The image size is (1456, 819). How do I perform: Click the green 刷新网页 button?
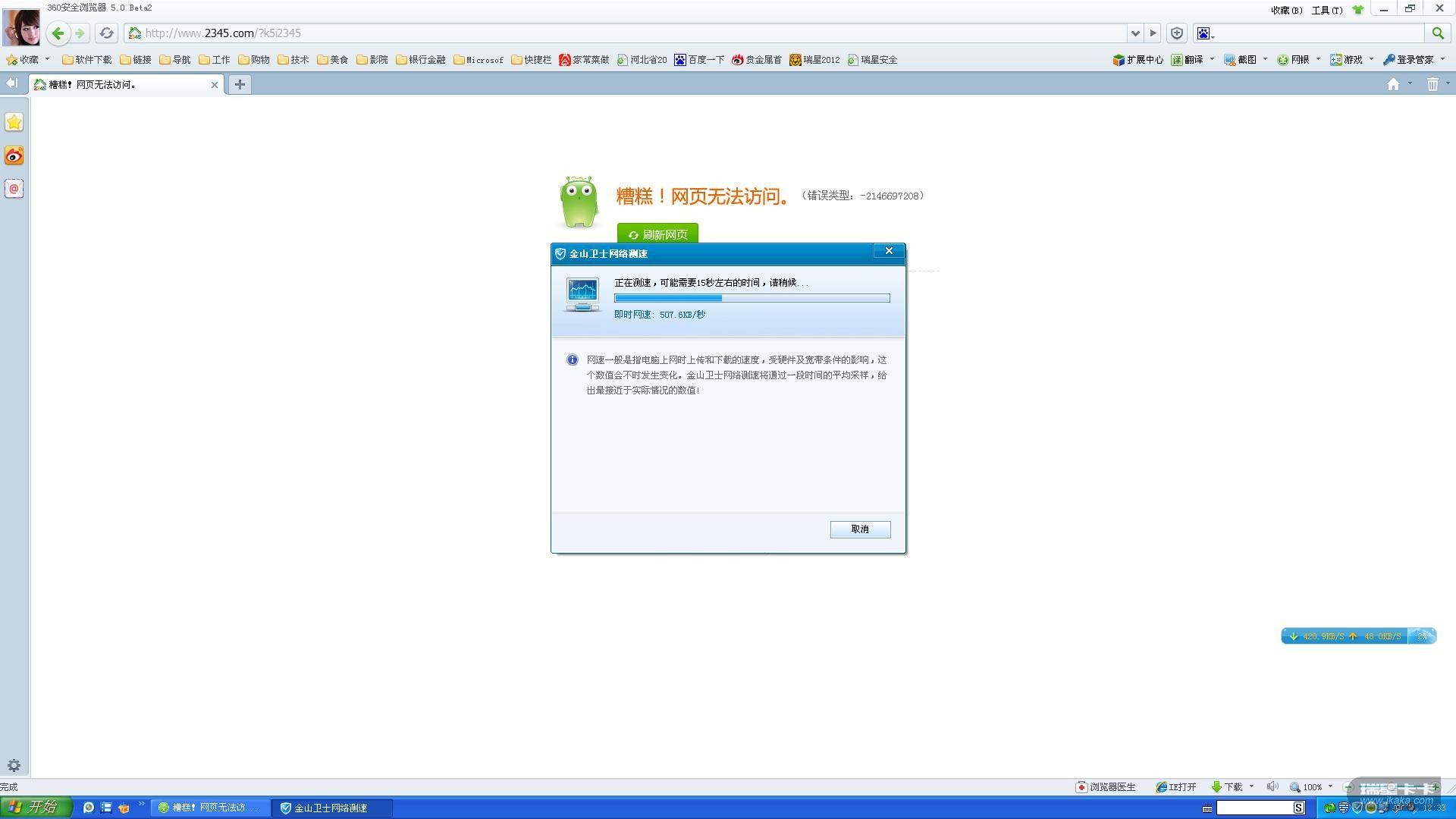tap(657, 234)
